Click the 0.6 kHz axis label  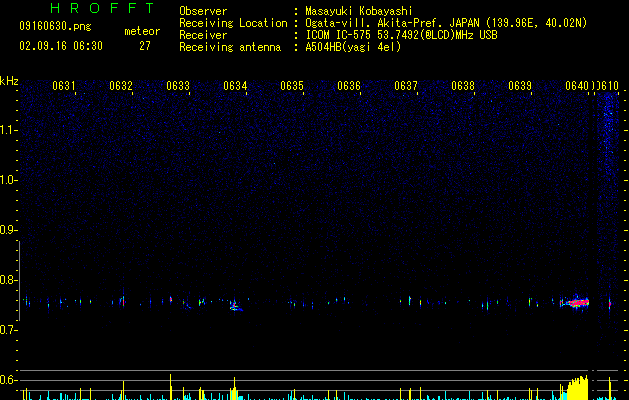[8, 380]
